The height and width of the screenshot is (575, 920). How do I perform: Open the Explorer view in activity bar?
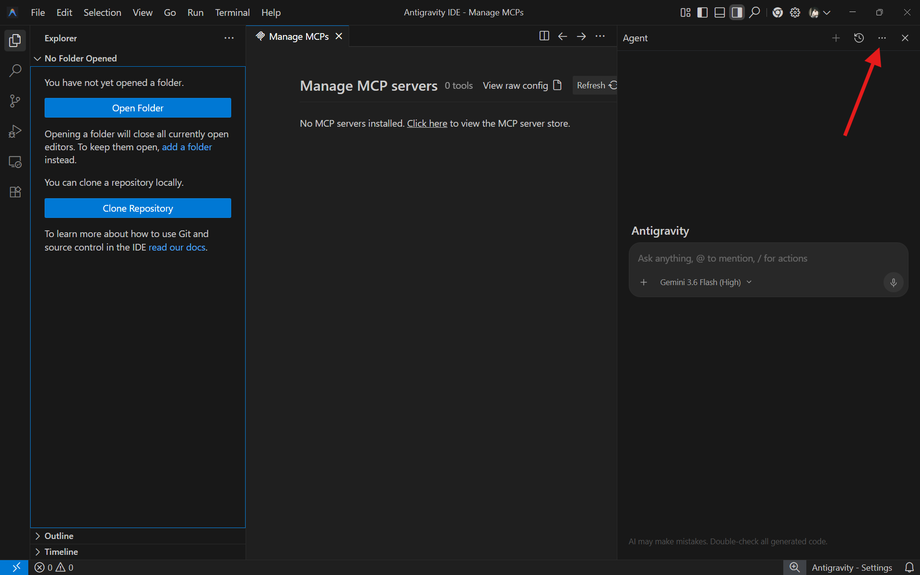(x=15, y=40)
